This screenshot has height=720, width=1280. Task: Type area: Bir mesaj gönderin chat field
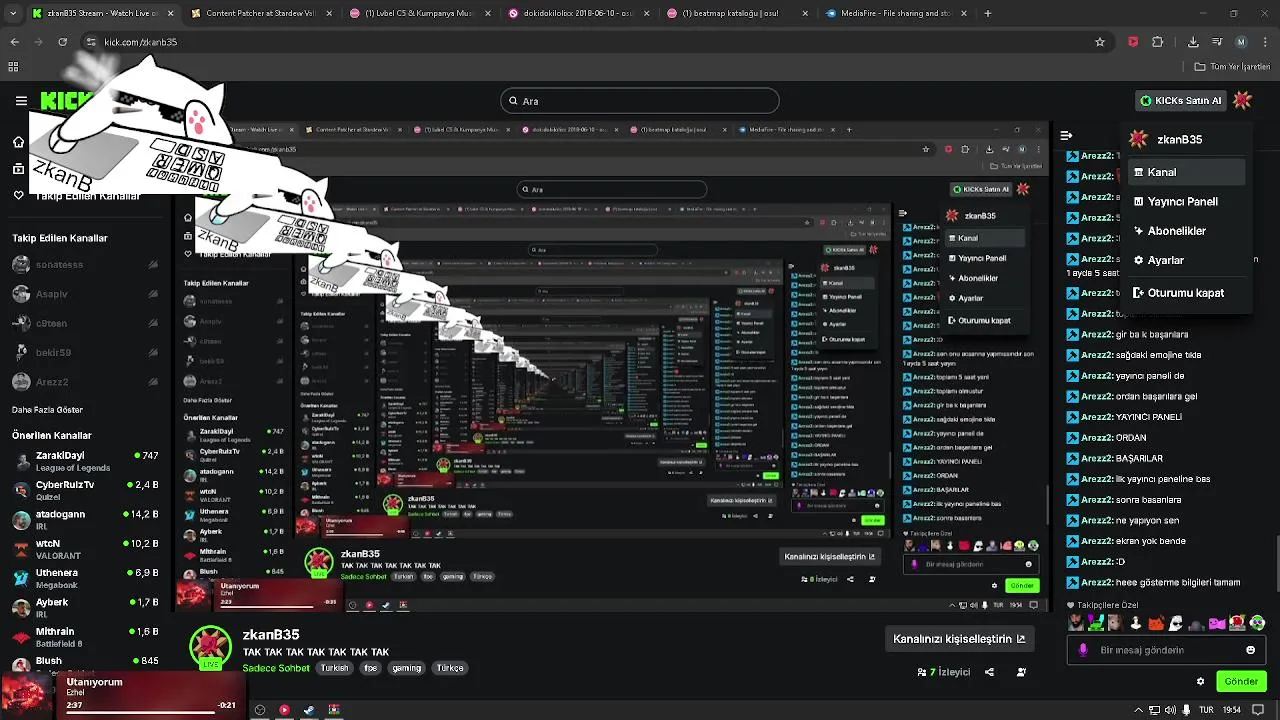click(x=1166, y=650)
